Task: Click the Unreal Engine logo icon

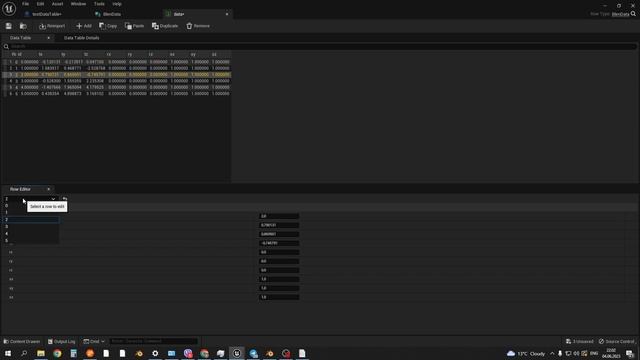Action: pyautogui.click(x=9, y=9)
